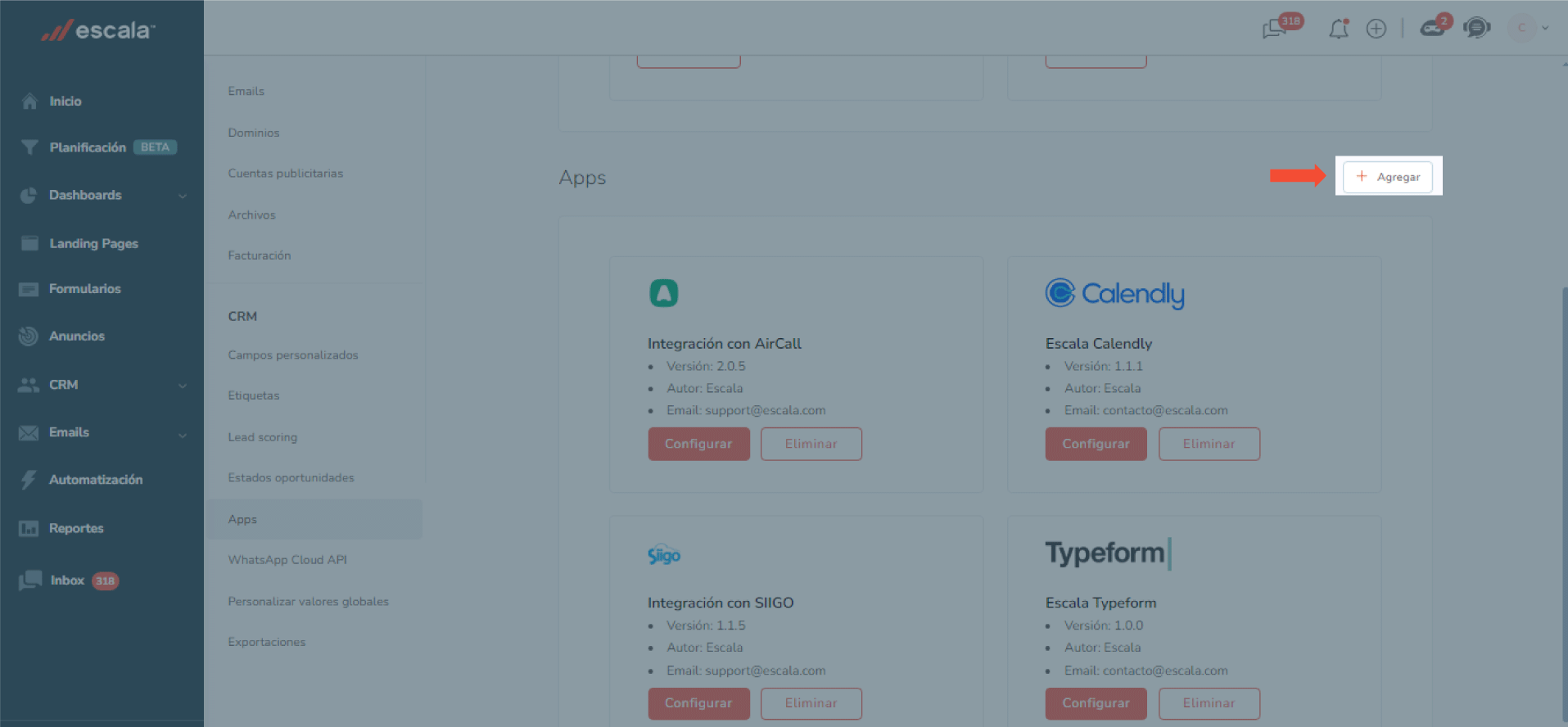Click 'Escala Typeform' title
1568x727 pixels.
pos(1101,603)
